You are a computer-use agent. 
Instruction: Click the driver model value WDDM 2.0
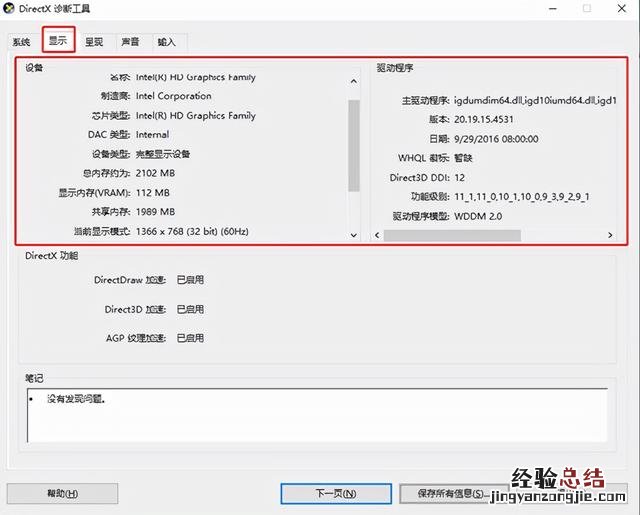[478, 216]
